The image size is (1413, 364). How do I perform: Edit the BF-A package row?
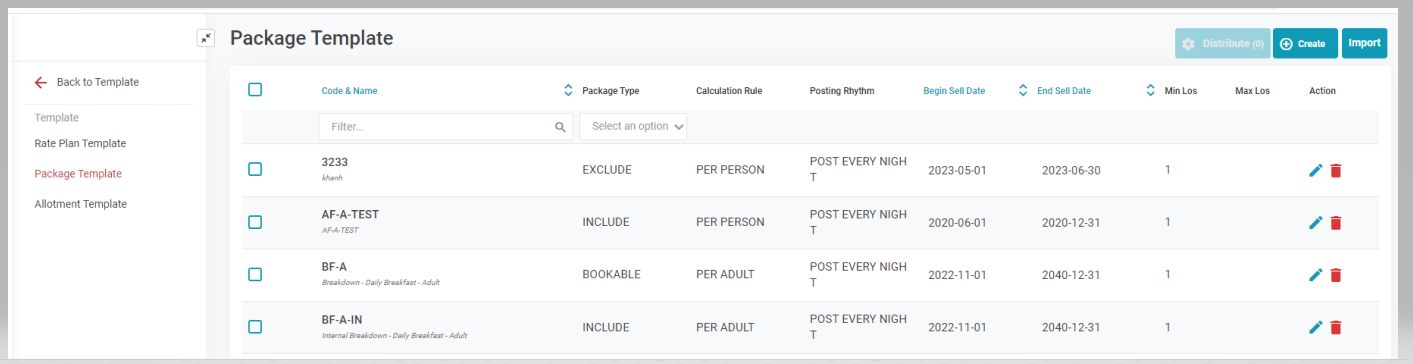1315,274
